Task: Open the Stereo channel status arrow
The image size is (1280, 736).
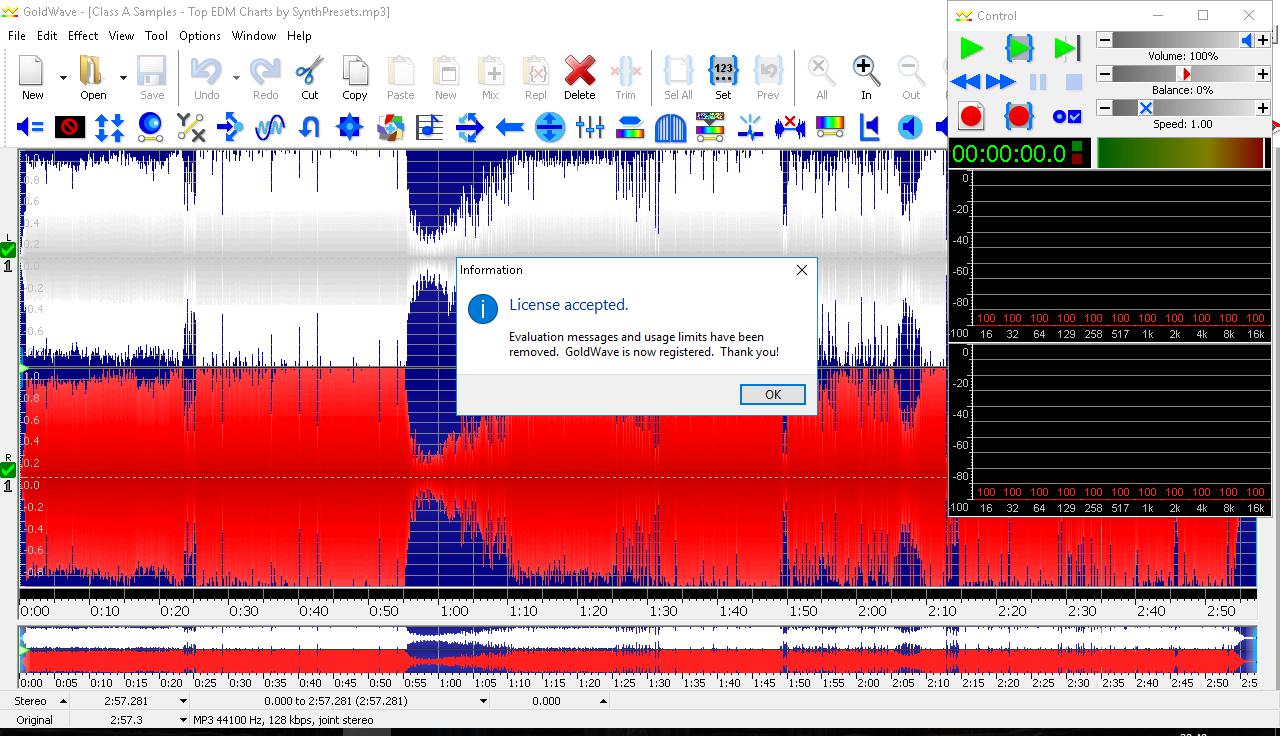Action: [63, 701]
